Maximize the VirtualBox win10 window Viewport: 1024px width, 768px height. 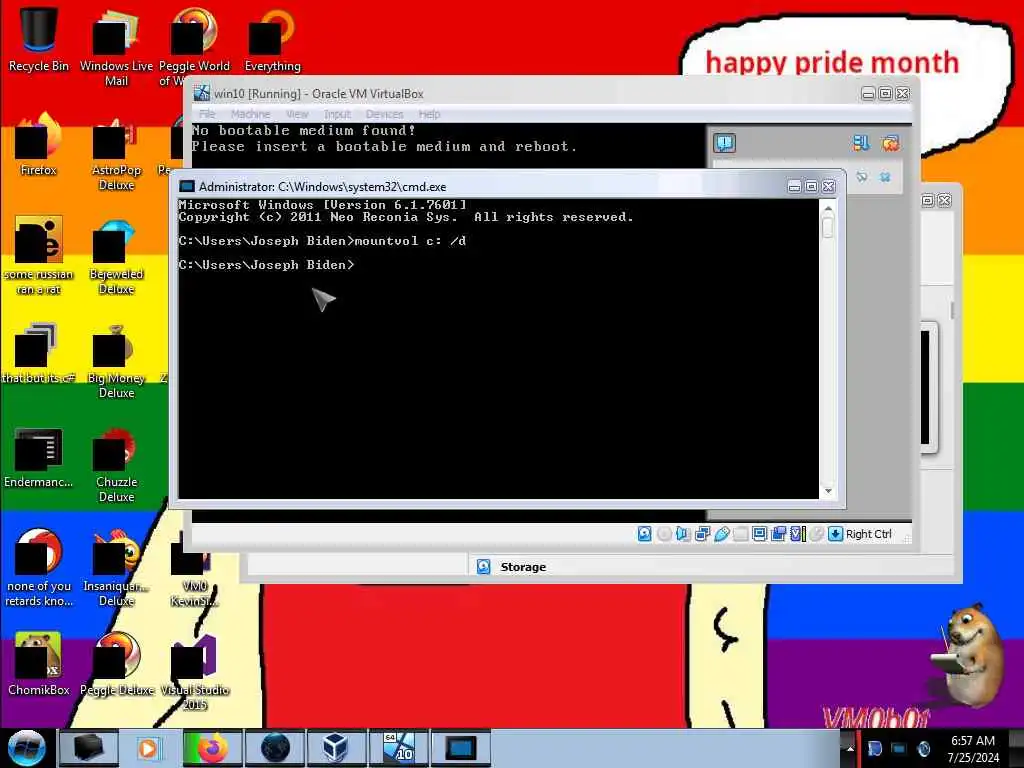tap(886, 94)
